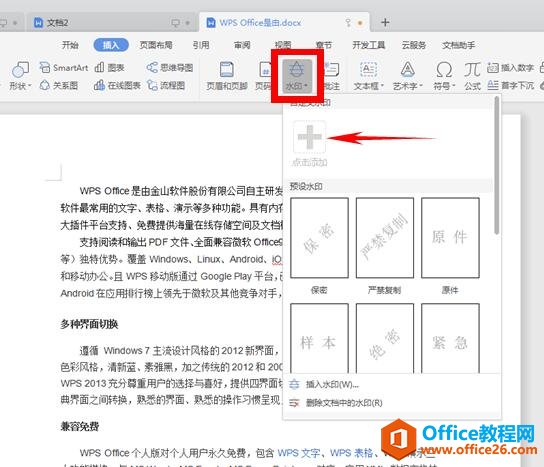Expand the 艺术字 dropdown arrow

(x=422, y=86)
